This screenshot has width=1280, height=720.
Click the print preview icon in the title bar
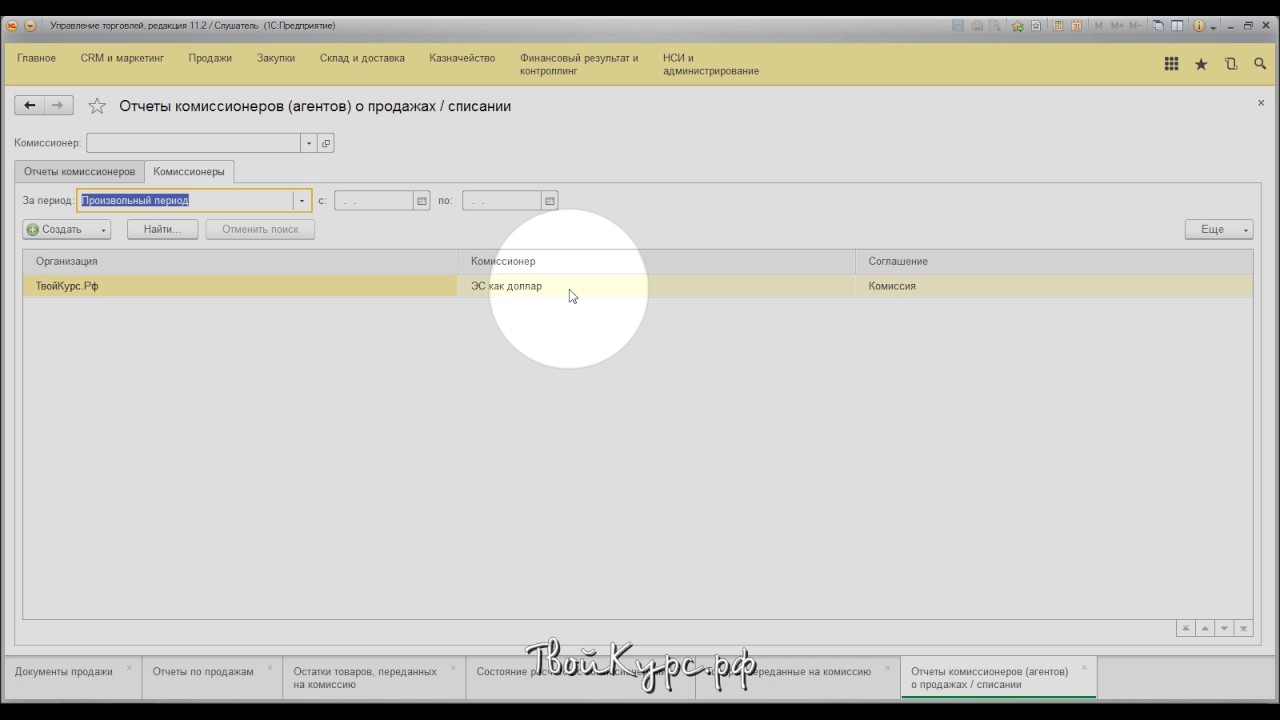pyautogui.click(x=995, y=26)
